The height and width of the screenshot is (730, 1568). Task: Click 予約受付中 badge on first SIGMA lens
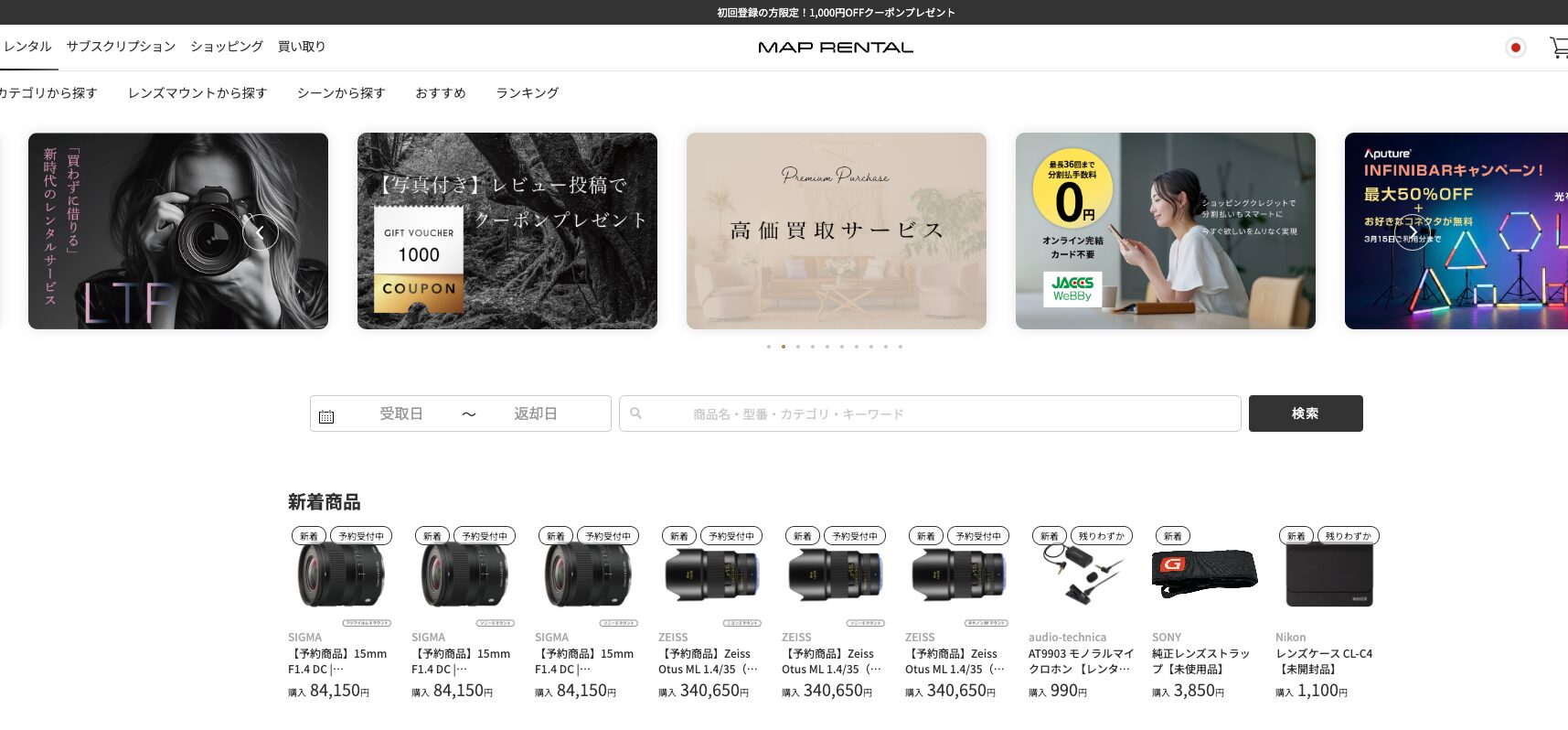pyautogui.click(x=361, y=536)
